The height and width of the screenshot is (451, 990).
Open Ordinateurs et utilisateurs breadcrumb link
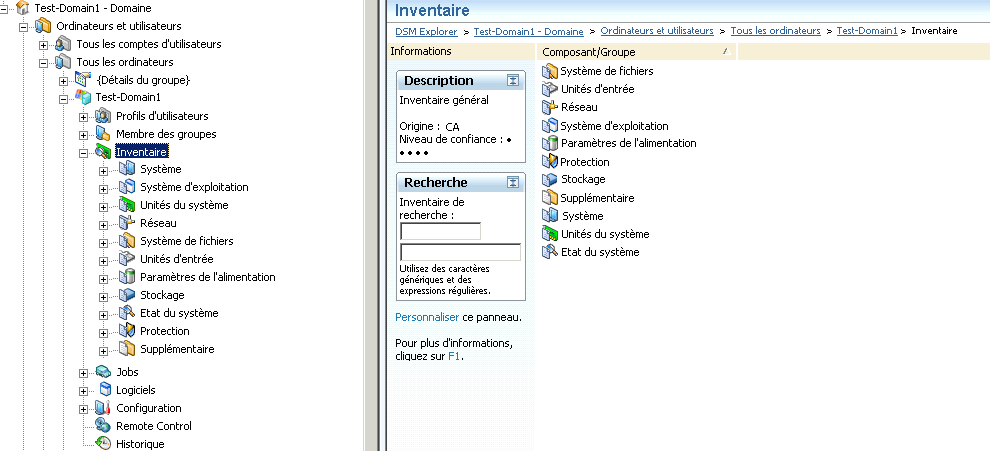[657, 30]
